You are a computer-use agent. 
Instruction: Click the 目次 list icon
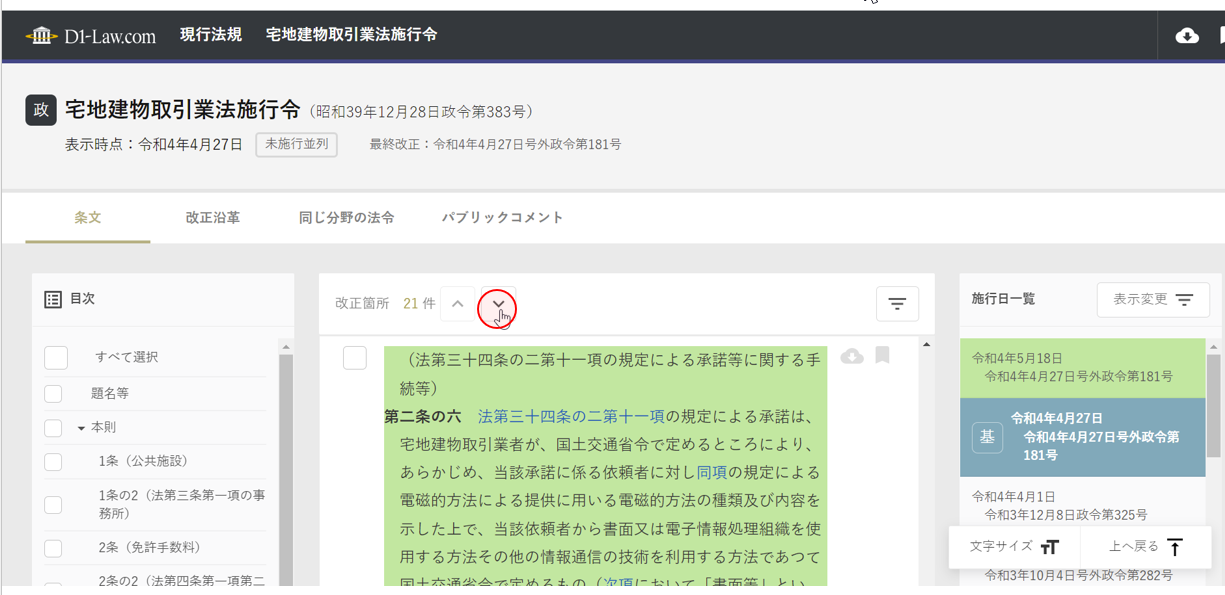click(x=53, y=299)
